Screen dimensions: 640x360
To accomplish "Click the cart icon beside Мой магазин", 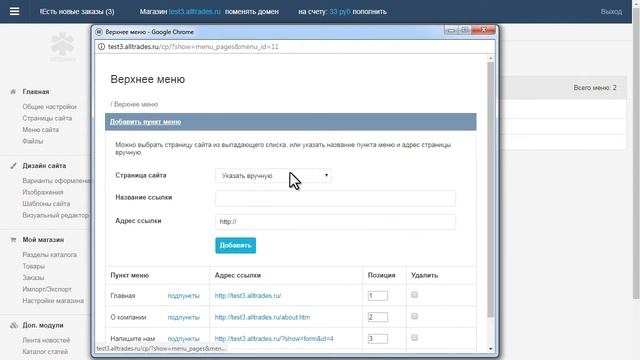I will coord(13,240).
